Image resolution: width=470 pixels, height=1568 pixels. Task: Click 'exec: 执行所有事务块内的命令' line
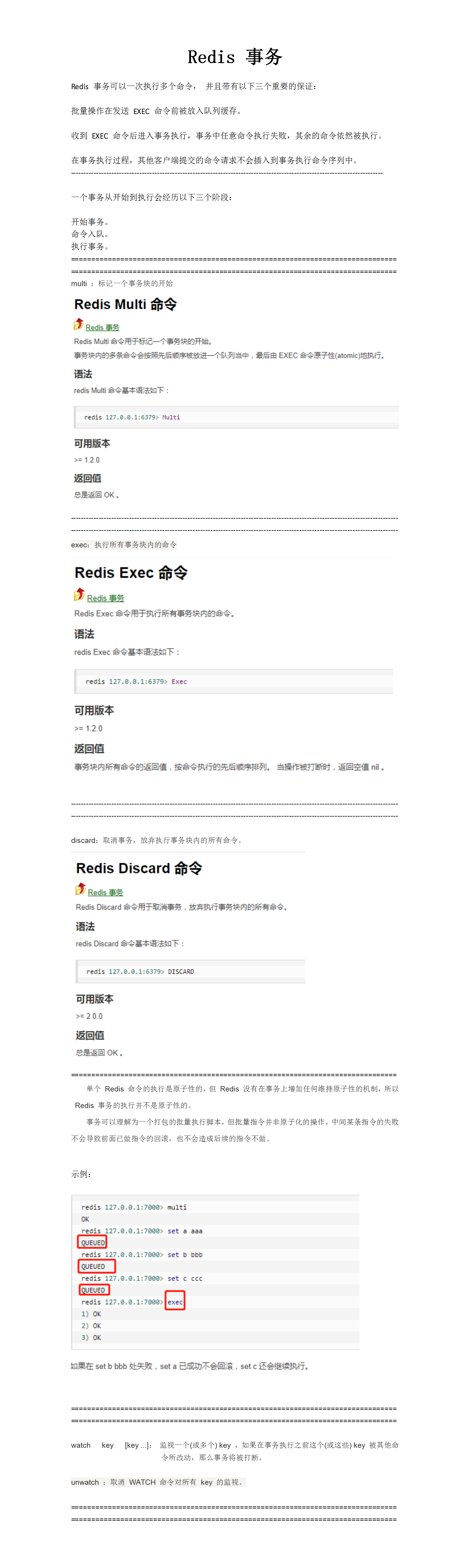click(124, 545)
